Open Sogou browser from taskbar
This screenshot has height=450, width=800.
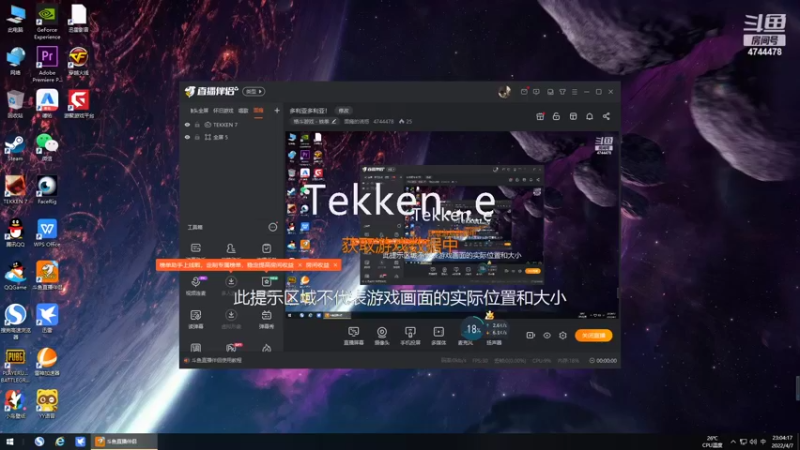tap(39, 441)
